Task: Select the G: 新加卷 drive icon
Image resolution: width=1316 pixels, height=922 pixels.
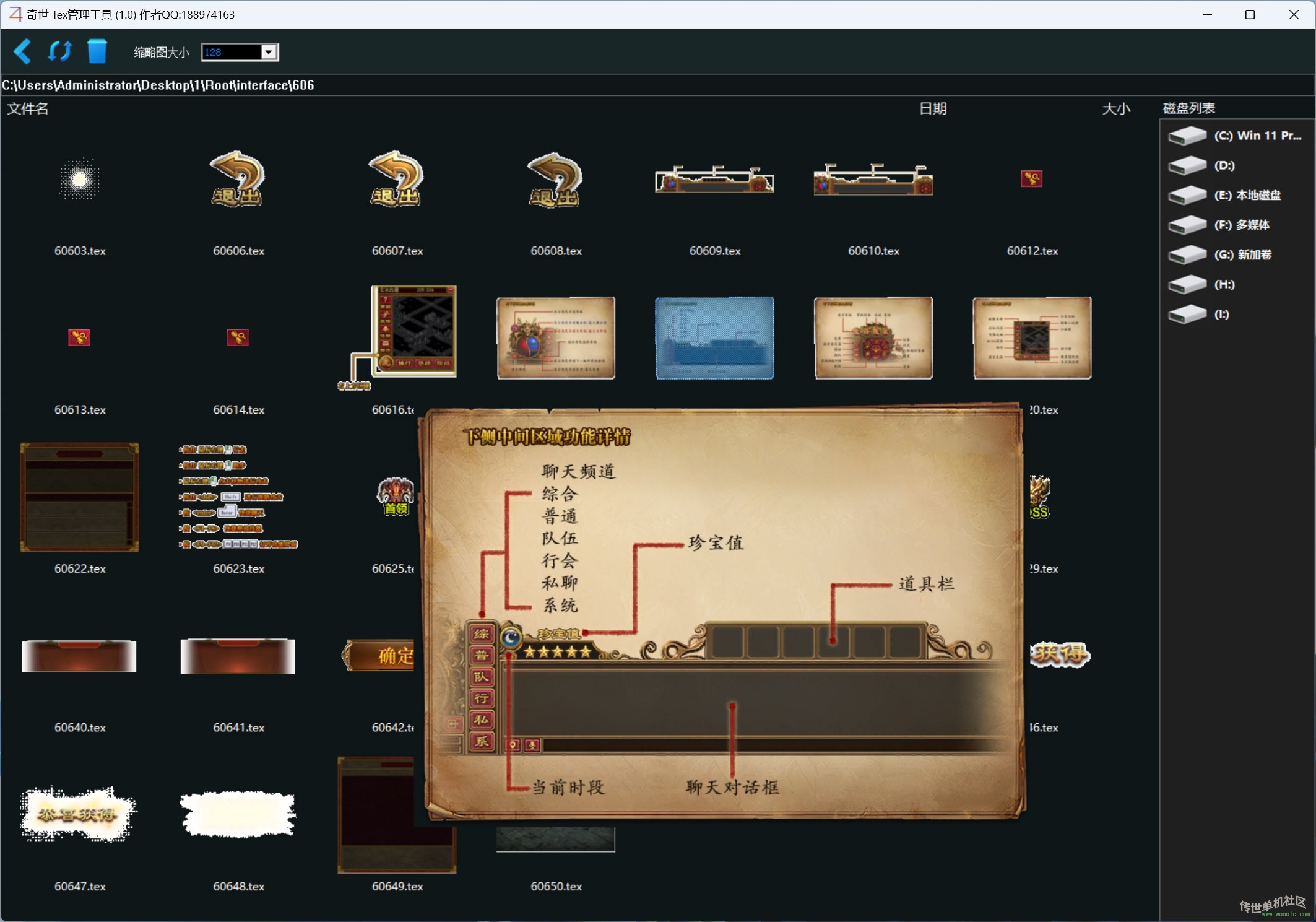Action: click(x=1187, y=254)
